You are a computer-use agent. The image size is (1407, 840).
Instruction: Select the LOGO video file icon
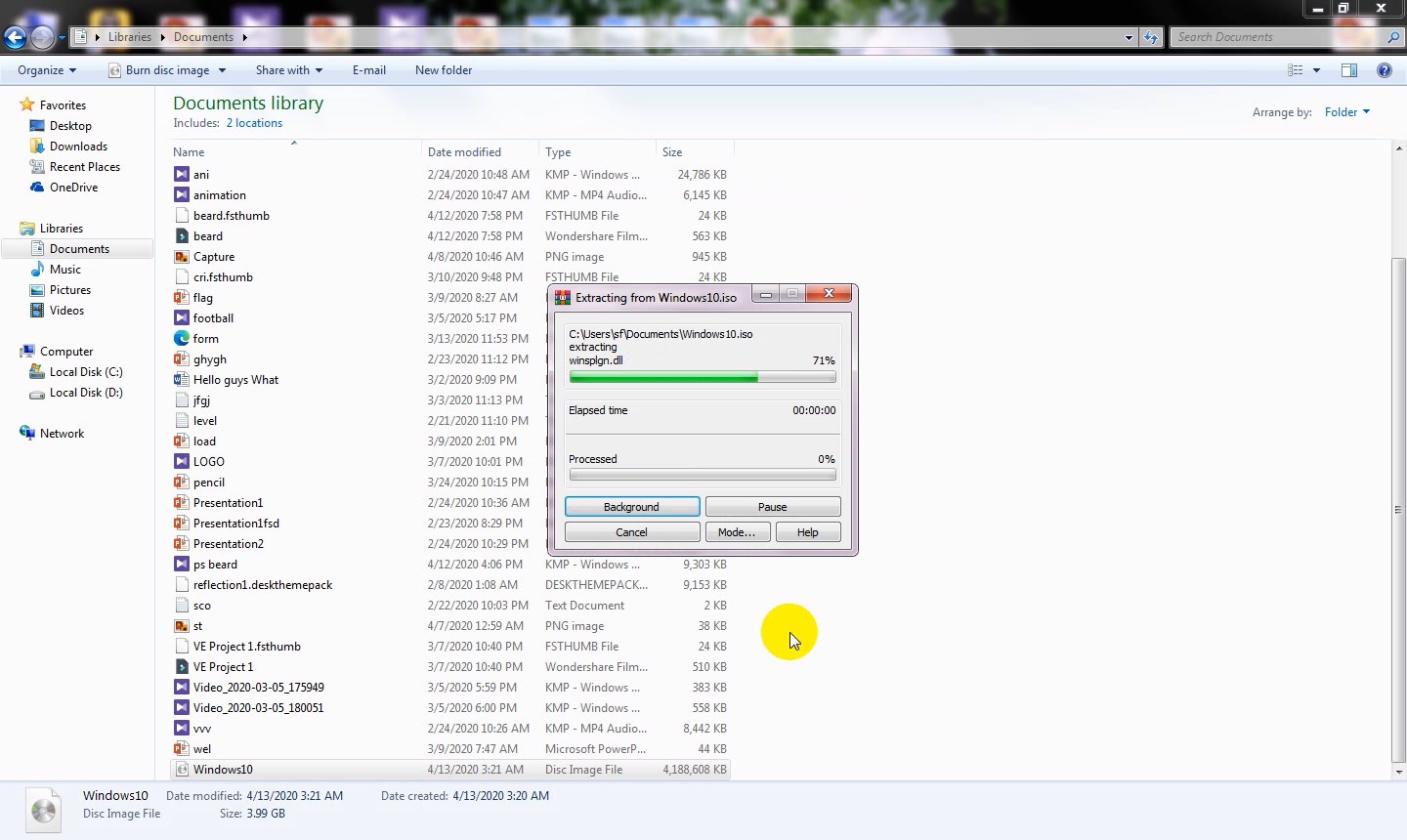[x=182, y=462]
